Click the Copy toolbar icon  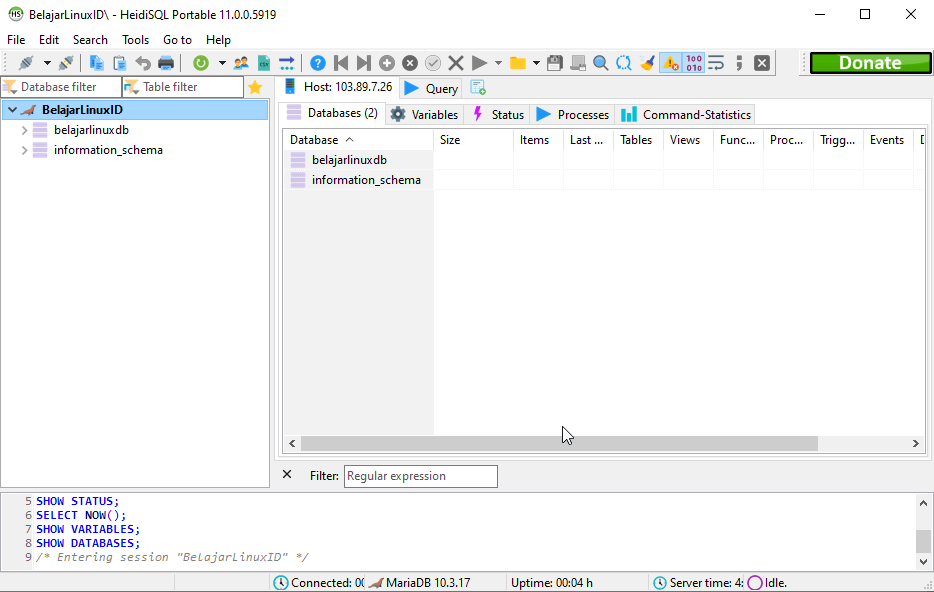pos(96,63)
